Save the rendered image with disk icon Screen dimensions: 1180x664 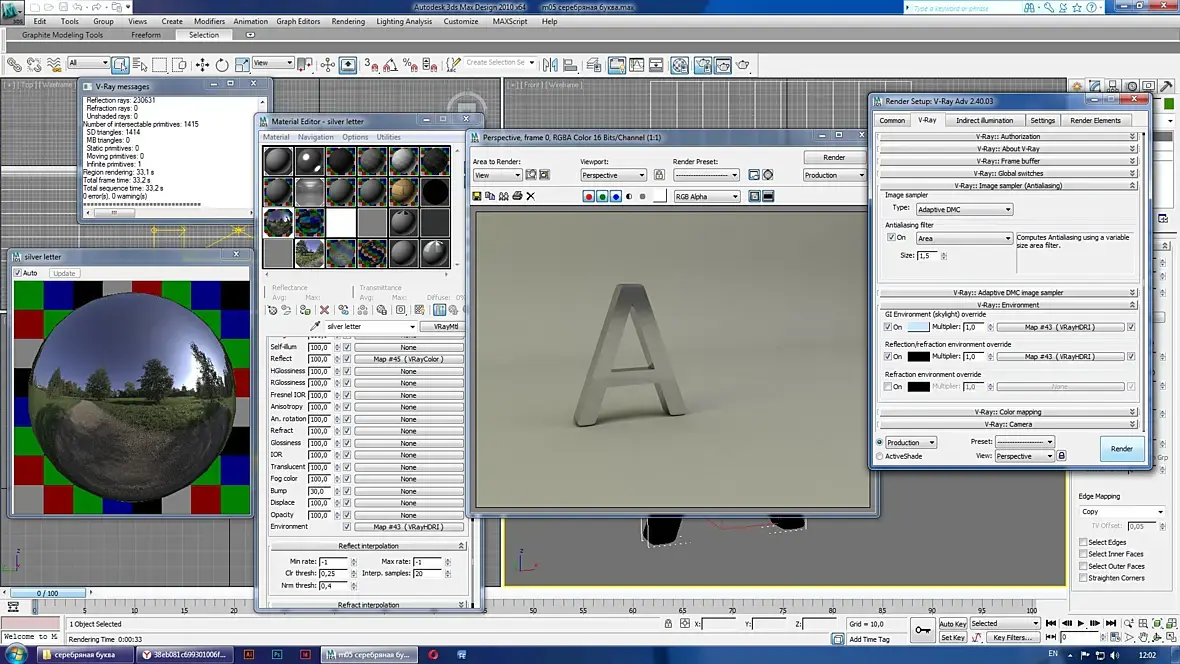point(478,196)
